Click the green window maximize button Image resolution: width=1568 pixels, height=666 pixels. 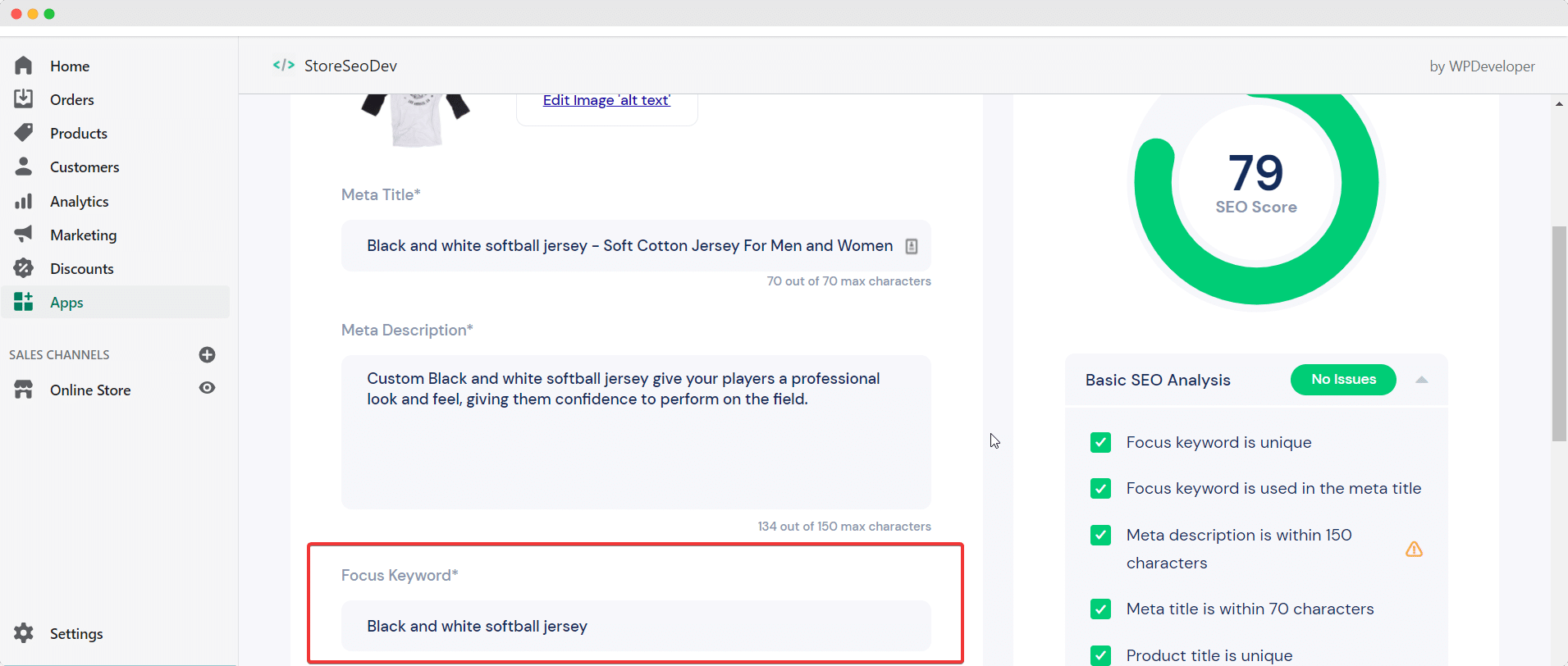click(x=49, y=14)
